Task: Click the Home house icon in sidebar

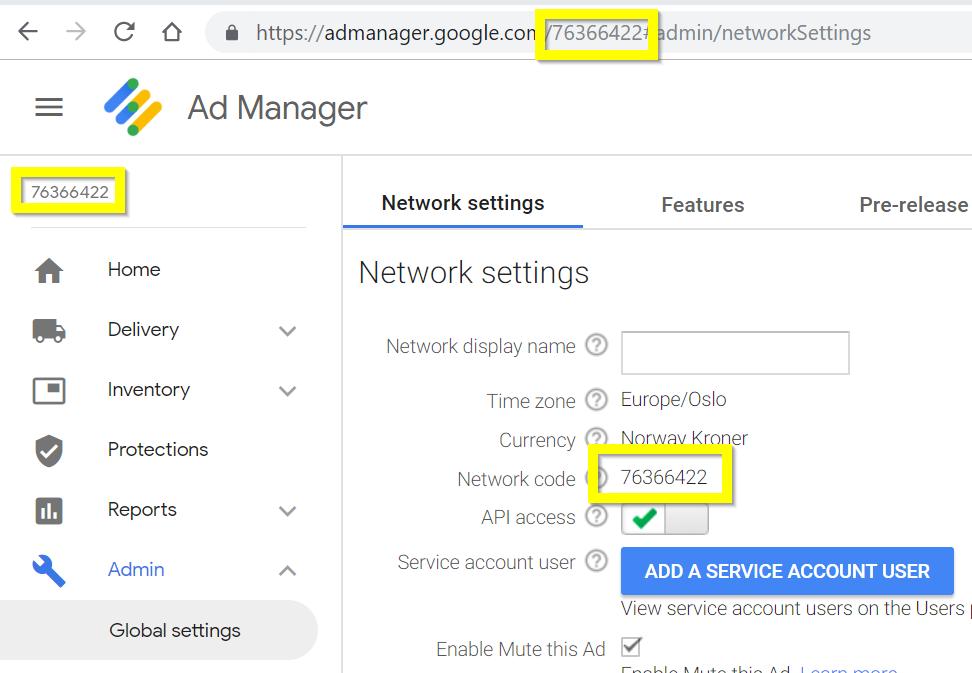Action: pyautogui.click(x=49, y=270)
